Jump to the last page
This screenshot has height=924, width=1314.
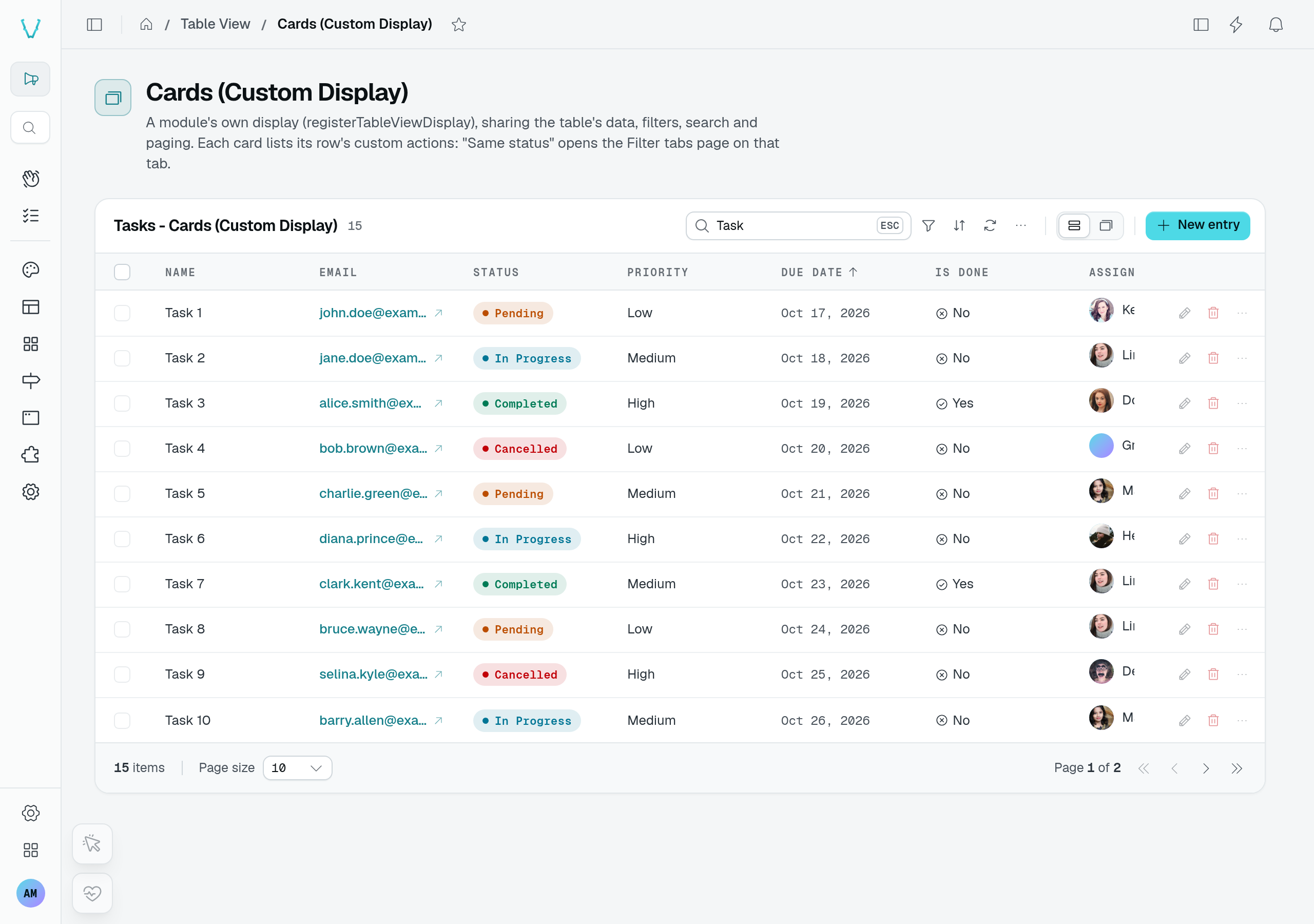[x=1236, y=768]
